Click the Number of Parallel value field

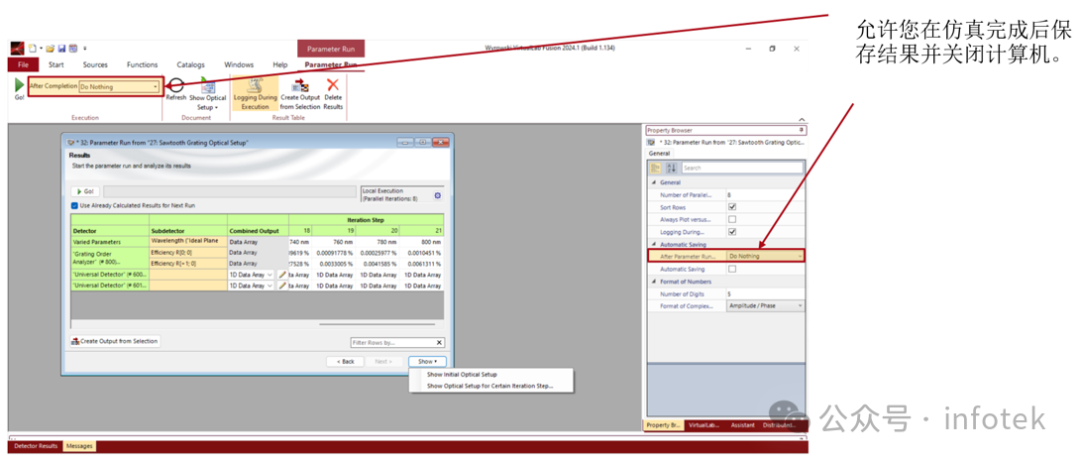pos(765,195)
